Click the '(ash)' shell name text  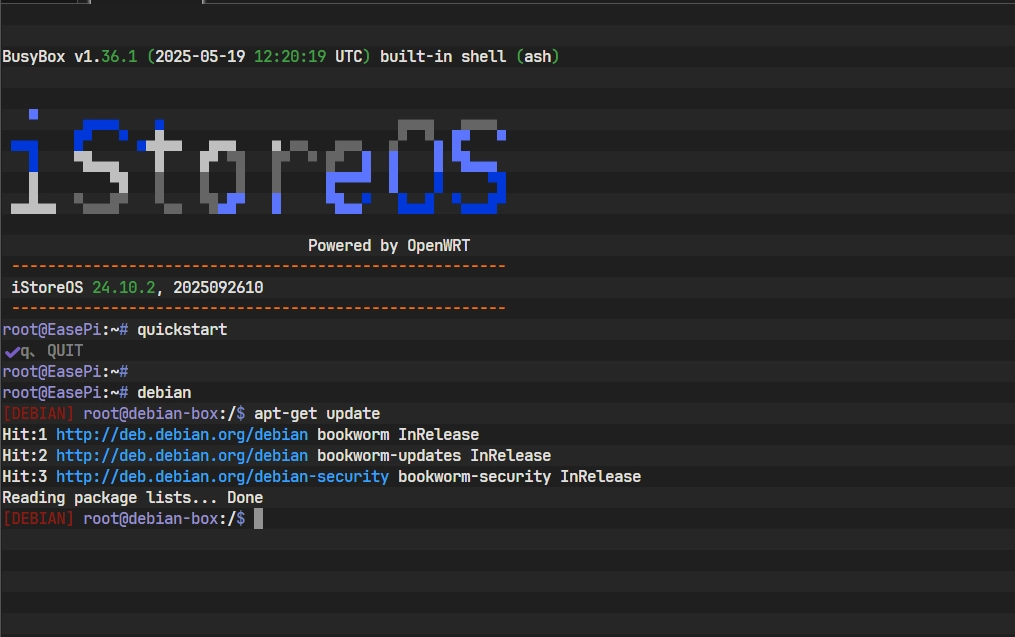[538, 57]
